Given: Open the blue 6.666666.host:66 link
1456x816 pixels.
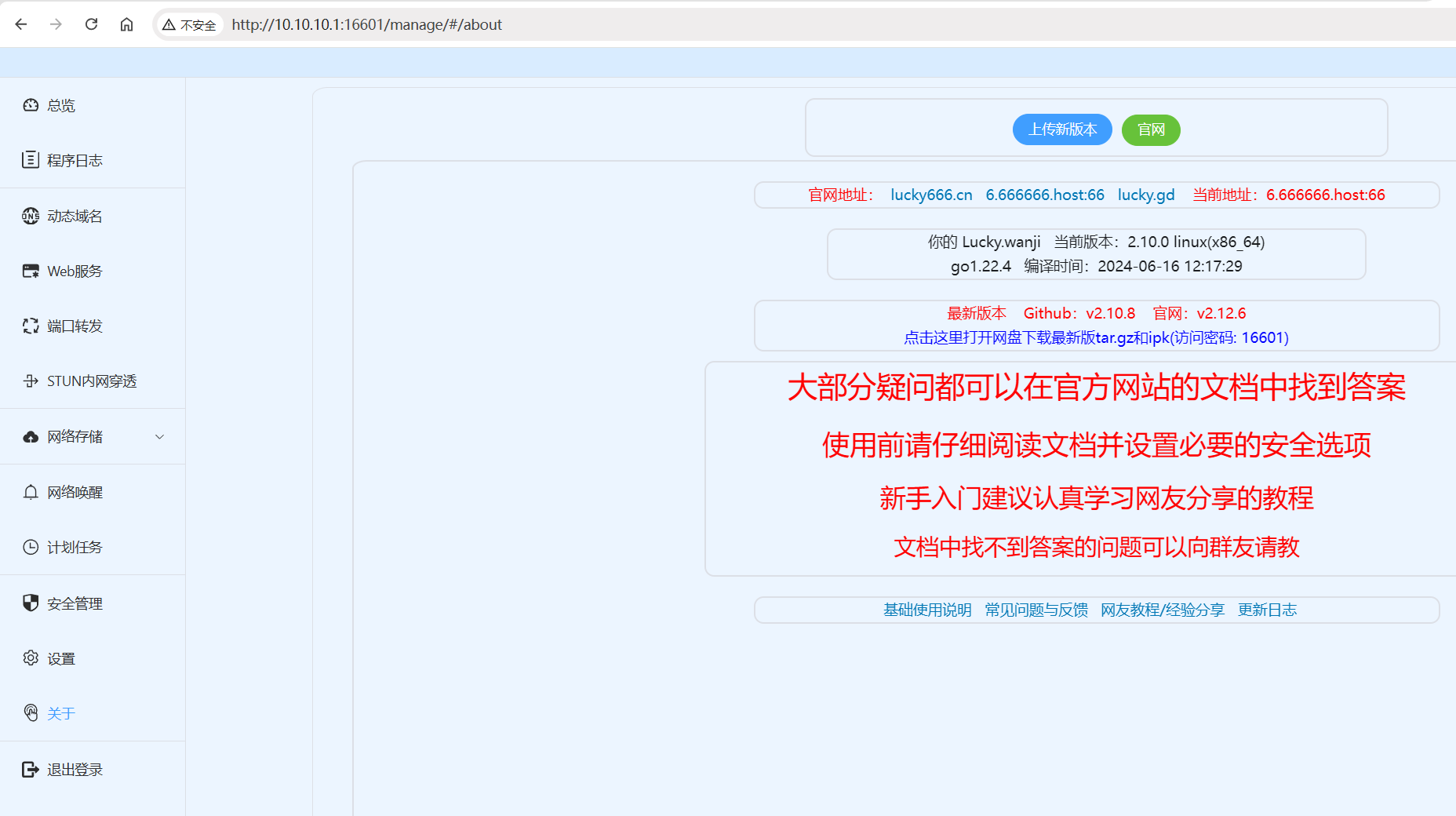Looking at the screenshot, I should click(1045, 195).
